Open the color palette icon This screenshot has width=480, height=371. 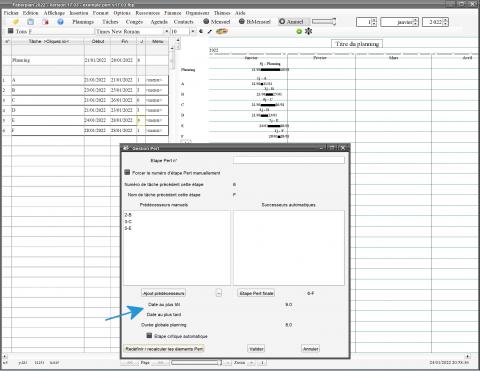[x=222, y=31]
